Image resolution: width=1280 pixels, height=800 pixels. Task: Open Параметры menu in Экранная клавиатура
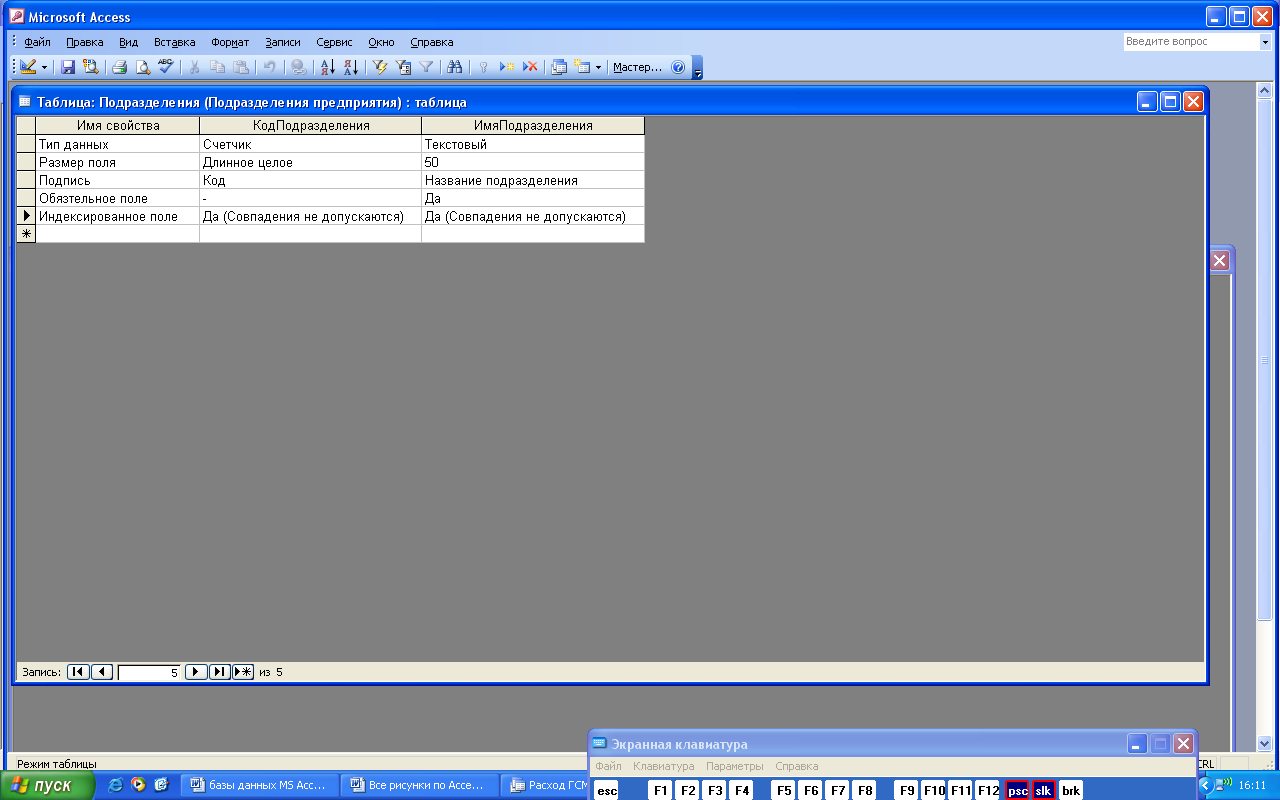pos(735,766)
